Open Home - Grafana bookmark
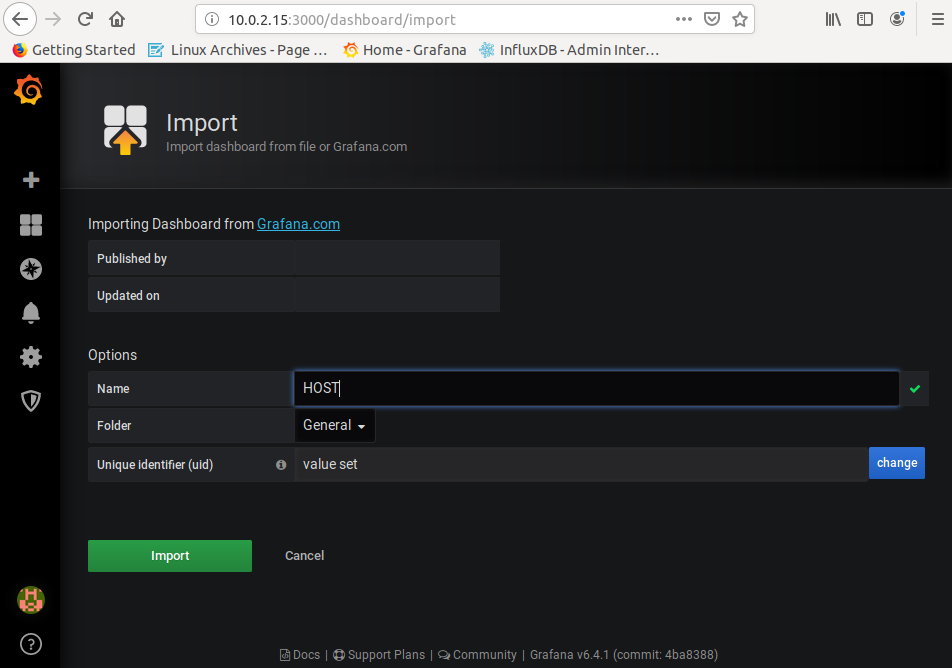This screenshot has height=668, width=952. pos(404,50)
